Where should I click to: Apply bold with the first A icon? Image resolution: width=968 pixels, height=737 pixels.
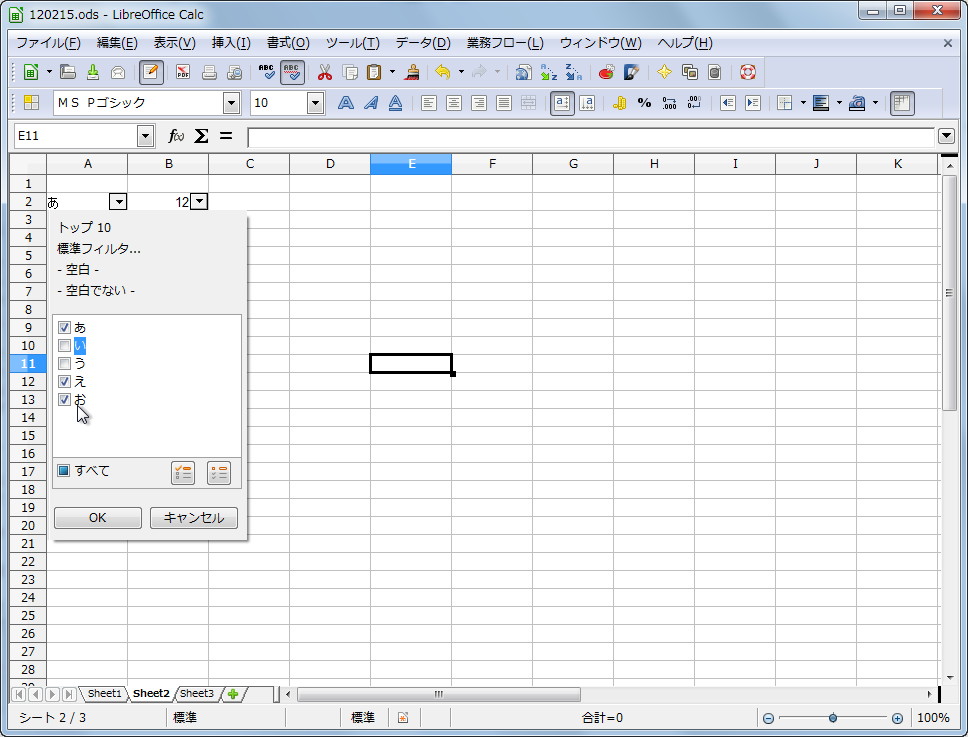346,103
